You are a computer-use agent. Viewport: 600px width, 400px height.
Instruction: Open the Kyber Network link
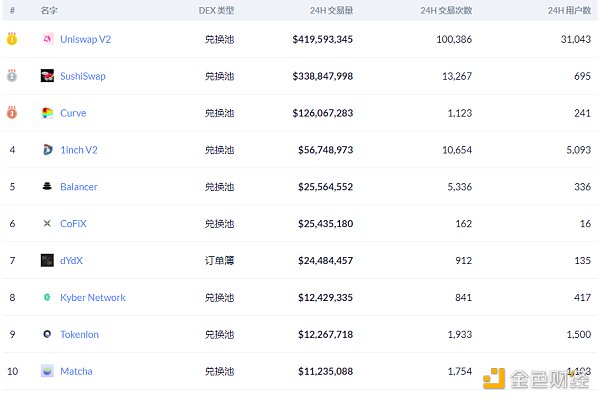click(93, 298)
